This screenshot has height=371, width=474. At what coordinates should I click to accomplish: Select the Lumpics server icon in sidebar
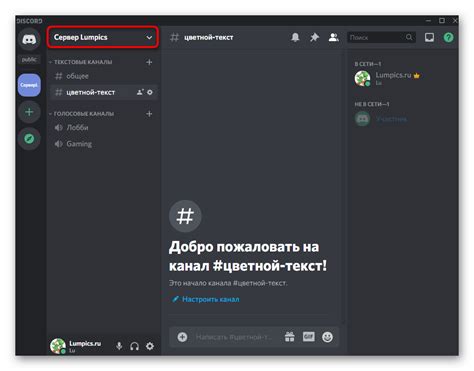coord(29,85)
